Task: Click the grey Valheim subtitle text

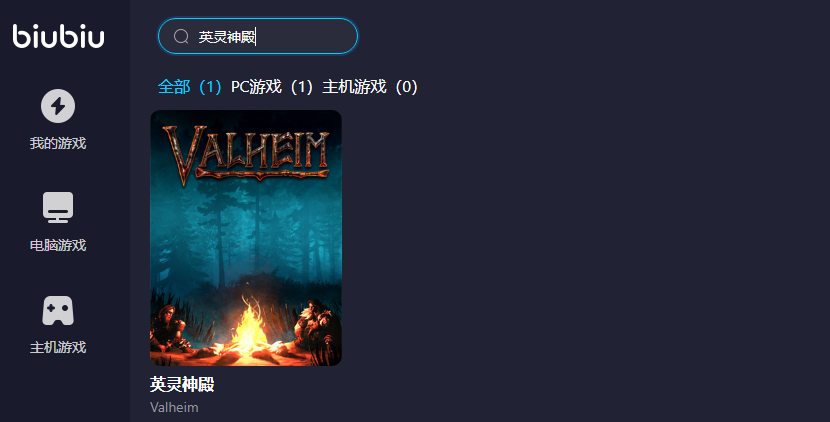Action: (x=174, y=408)
